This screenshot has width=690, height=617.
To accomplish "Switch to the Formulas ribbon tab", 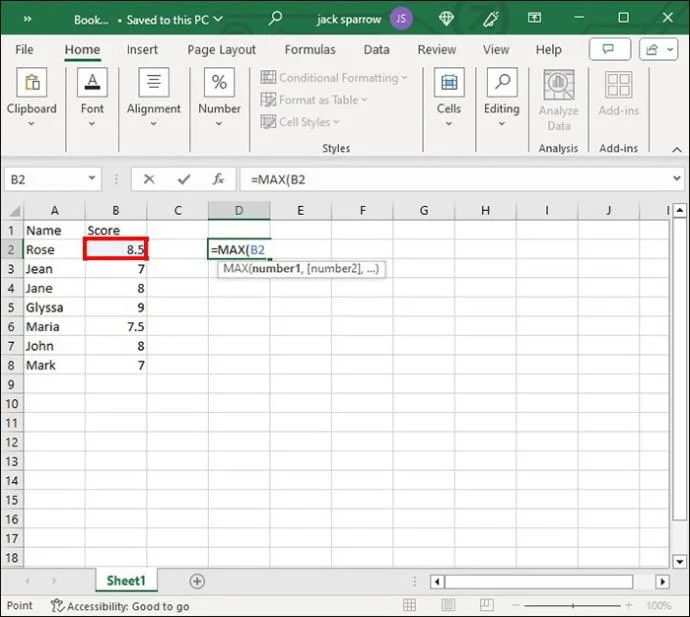I will click(309, 50).
